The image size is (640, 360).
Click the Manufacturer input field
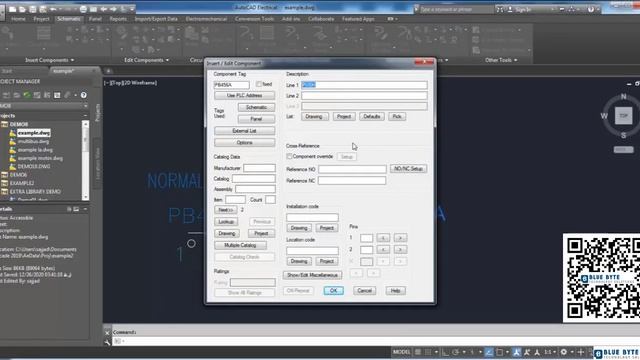259,168
